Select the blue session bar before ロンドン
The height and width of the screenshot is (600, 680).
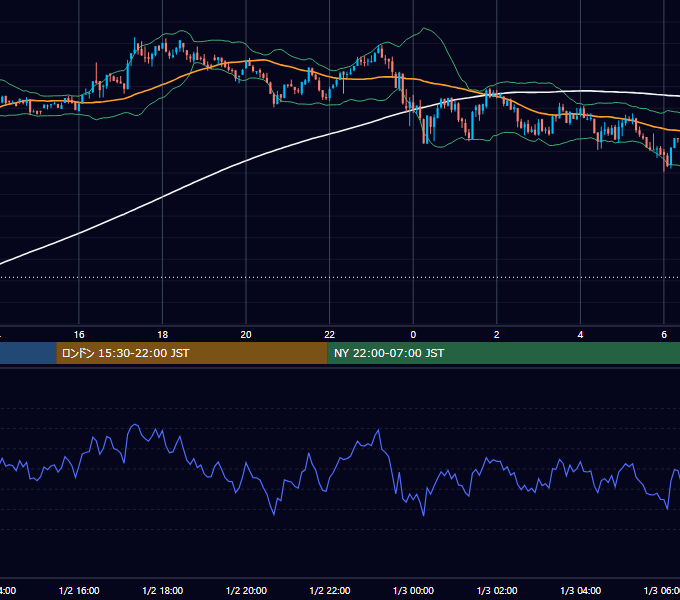[x=28, y=353]
